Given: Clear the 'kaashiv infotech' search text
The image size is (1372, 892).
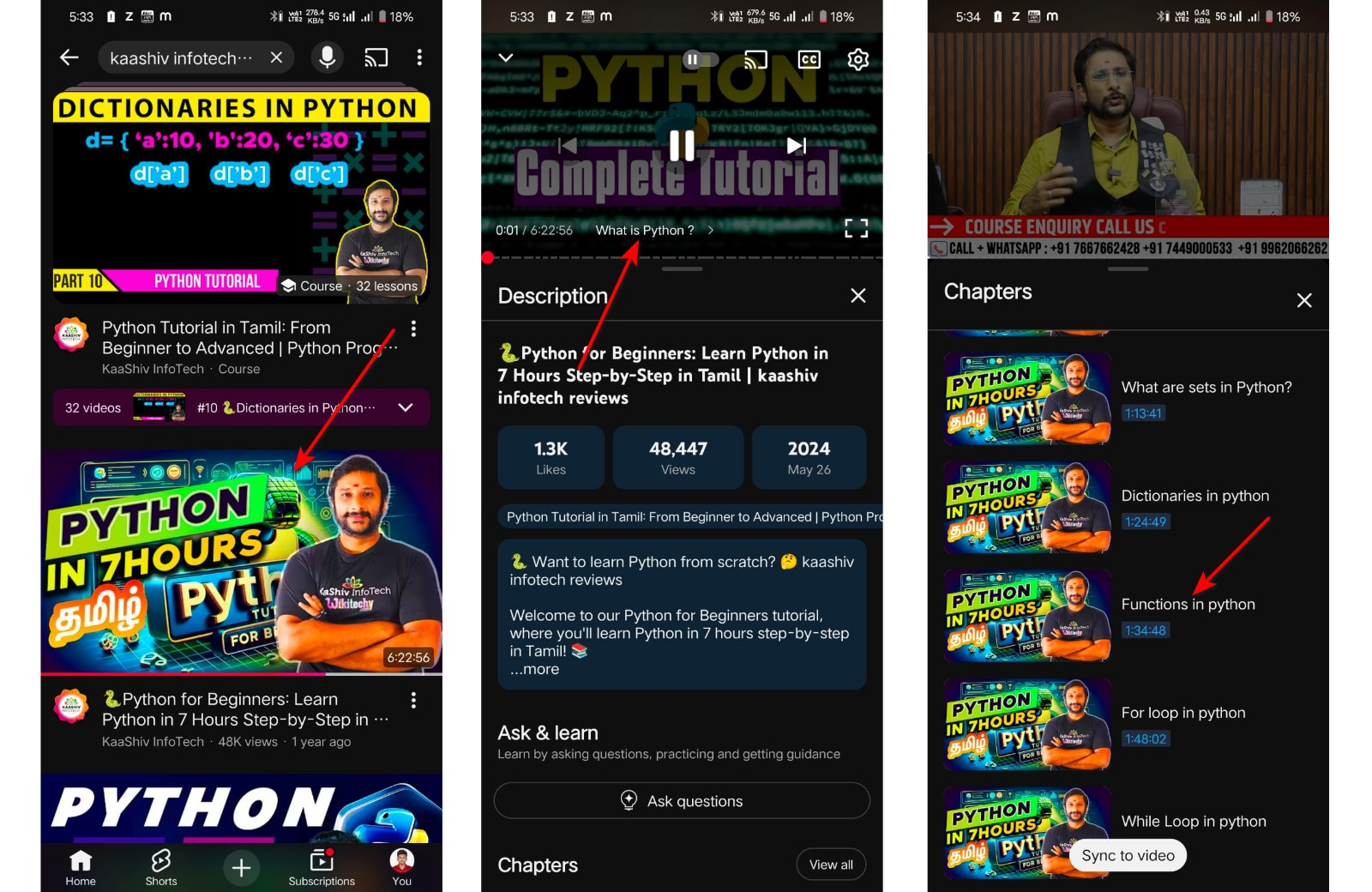Looking at the screenshot, I should click(x=276, y=57).
